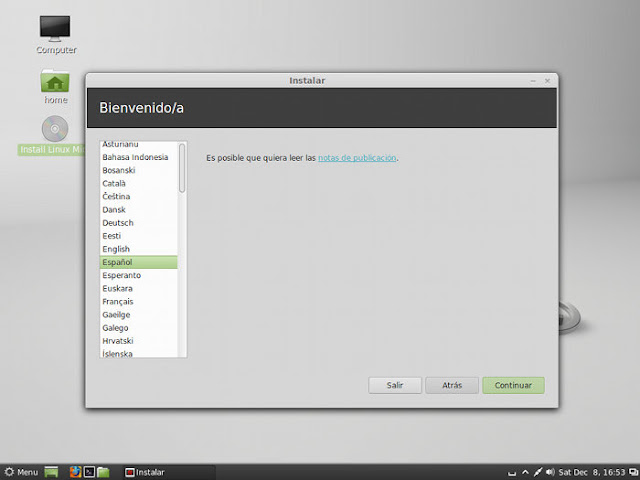Click the Atrás button
The height and width of the screenshot is (480, 640).
click(452, 385)
